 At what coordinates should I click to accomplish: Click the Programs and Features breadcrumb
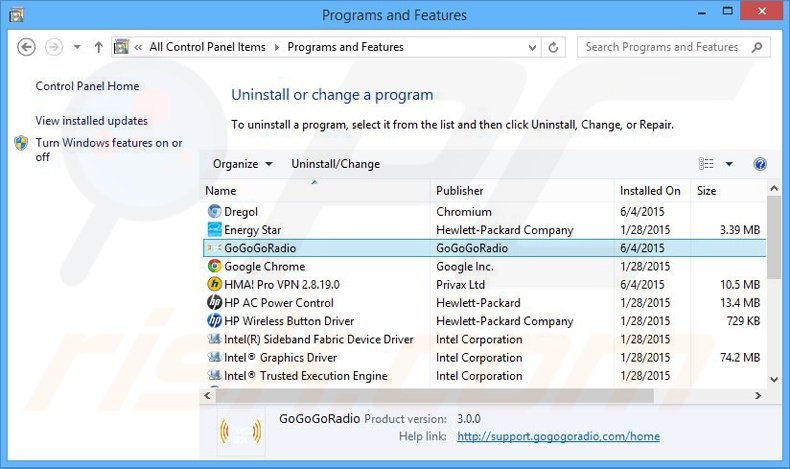pyautogui.click(x=345, y=47)
